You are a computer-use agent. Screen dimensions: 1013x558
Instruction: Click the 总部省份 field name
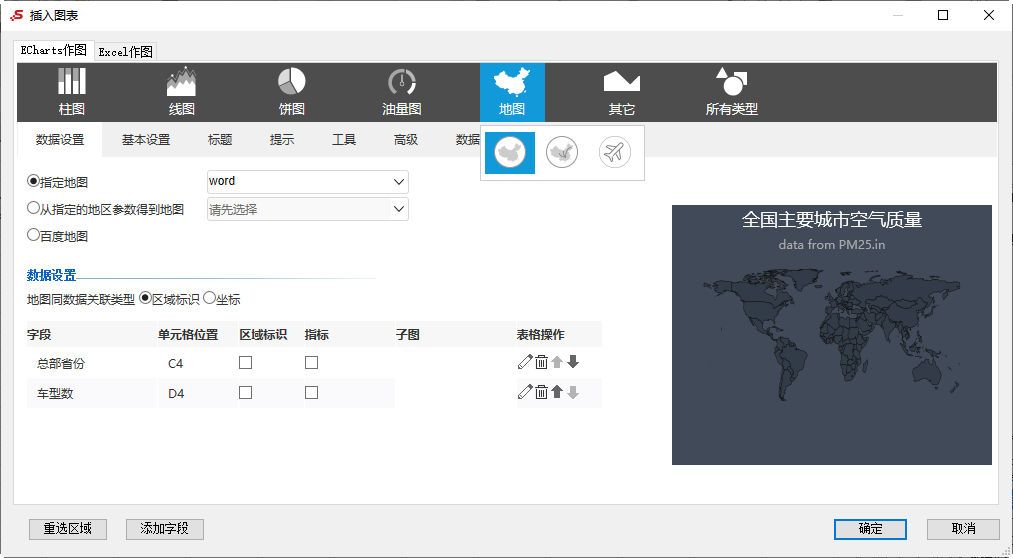tap(61, 364)
